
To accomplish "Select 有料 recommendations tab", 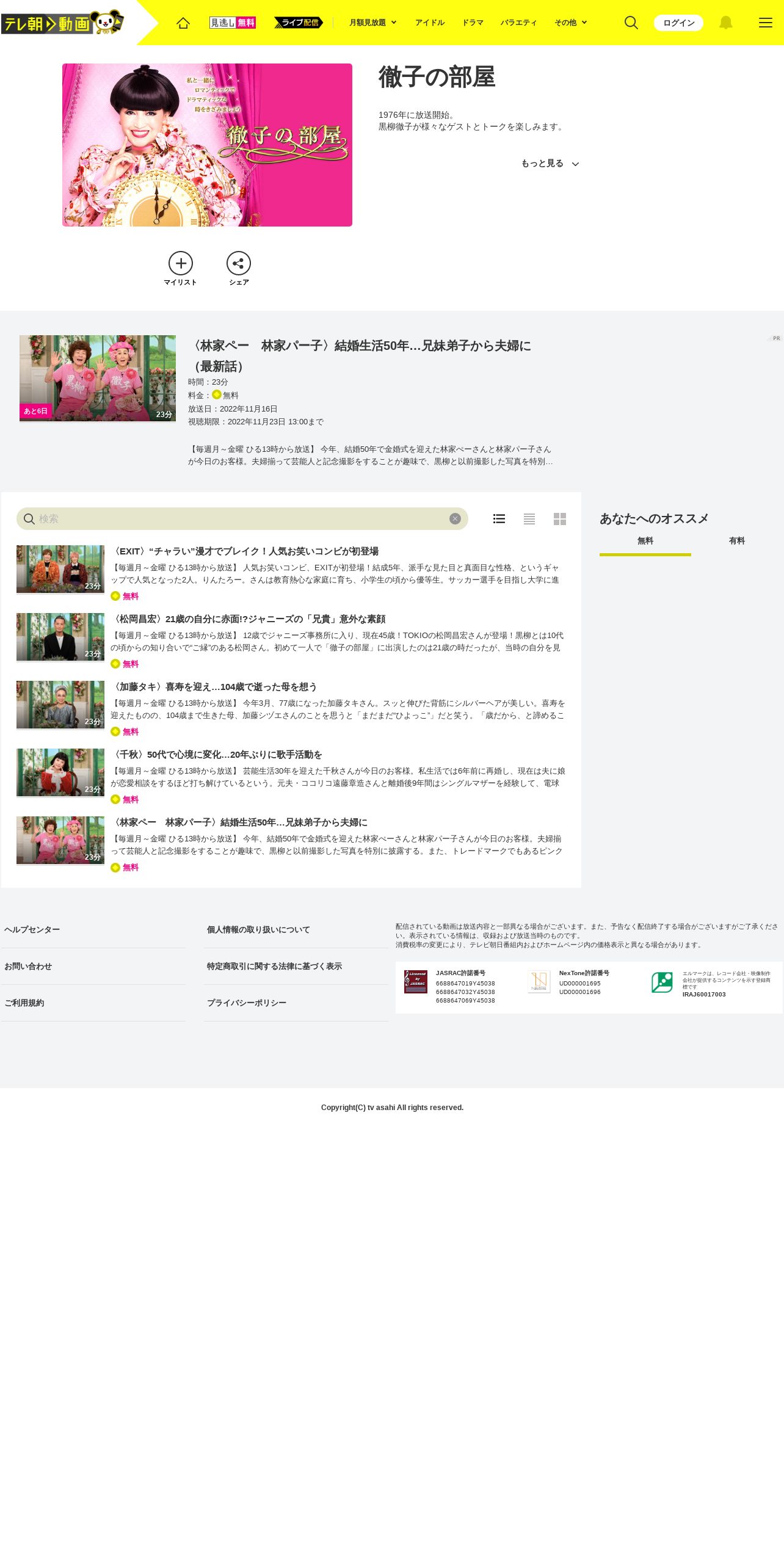I will [737, 541].
